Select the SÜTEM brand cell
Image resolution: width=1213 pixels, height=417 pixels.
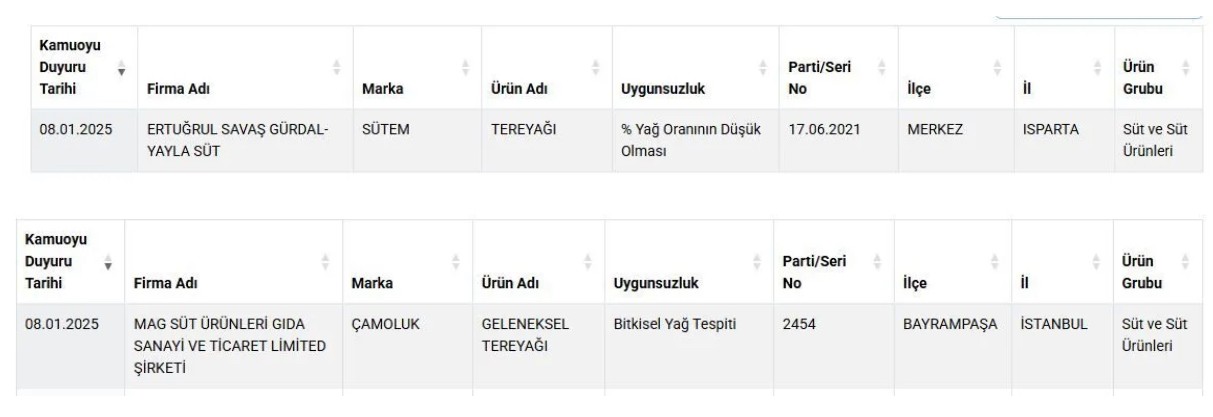click(387, 130)
